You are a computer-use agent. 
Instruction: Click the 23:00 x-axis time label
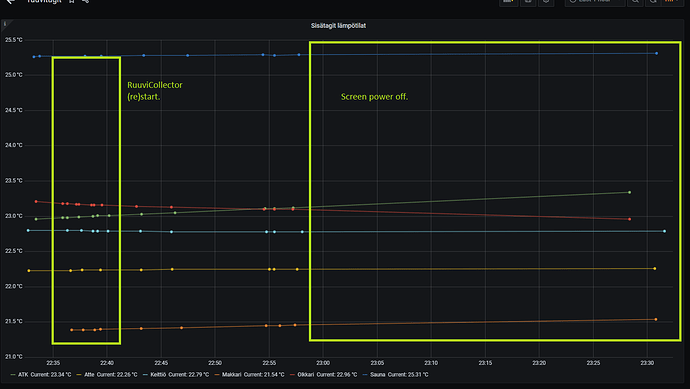[x=323, y=363]
